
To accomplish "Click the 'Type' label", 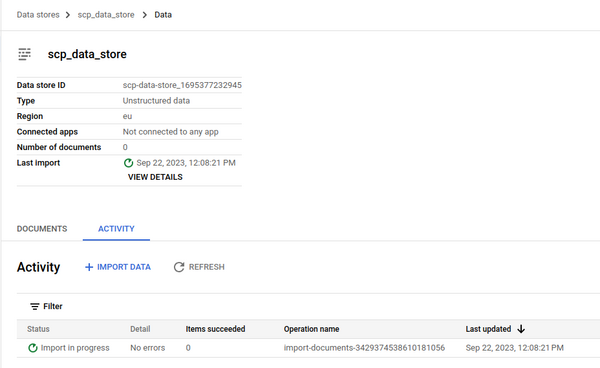I will [x=26, y=101].
